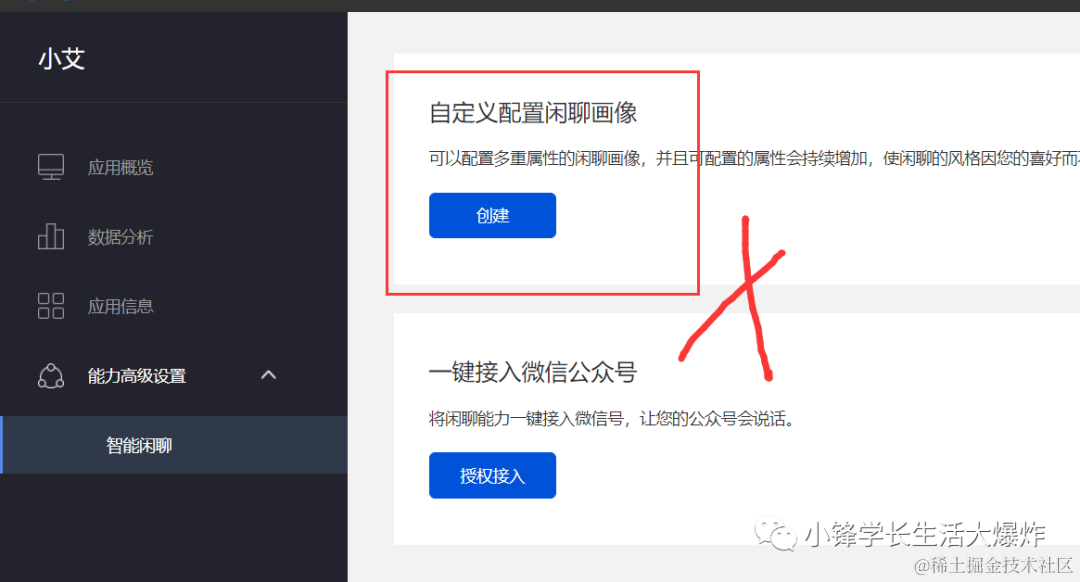
Task: Click the four-squares grid icon for 应用信息
Action: [x=51, y=306]
